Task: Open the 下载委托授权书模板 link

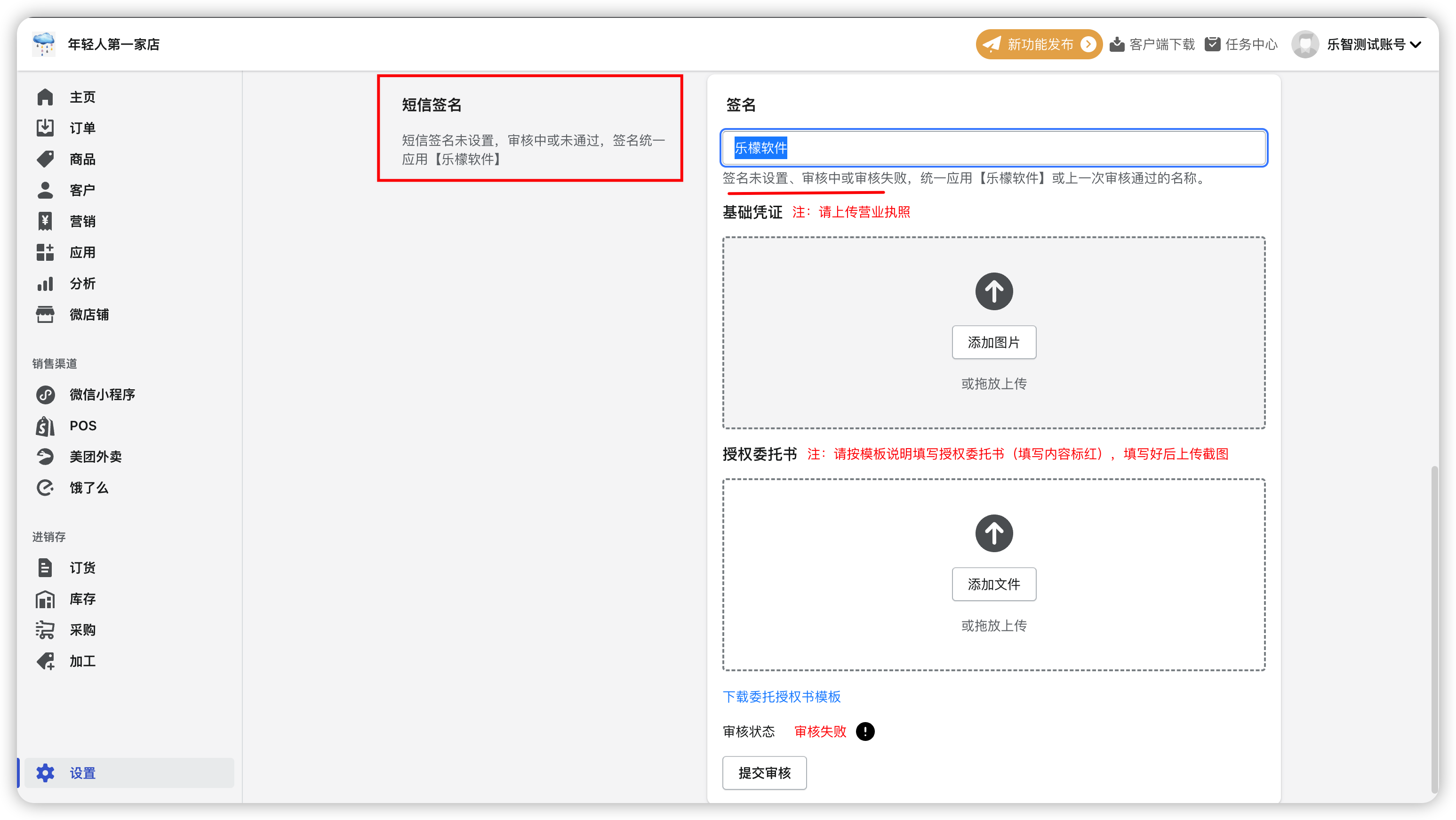Action: 781,697
